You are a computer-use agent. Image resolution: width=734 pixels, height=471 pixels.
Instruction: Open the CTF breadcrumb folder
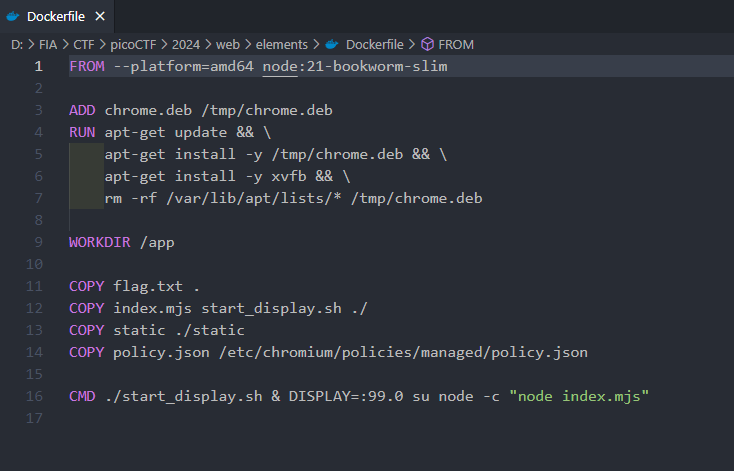pos(84,44)
